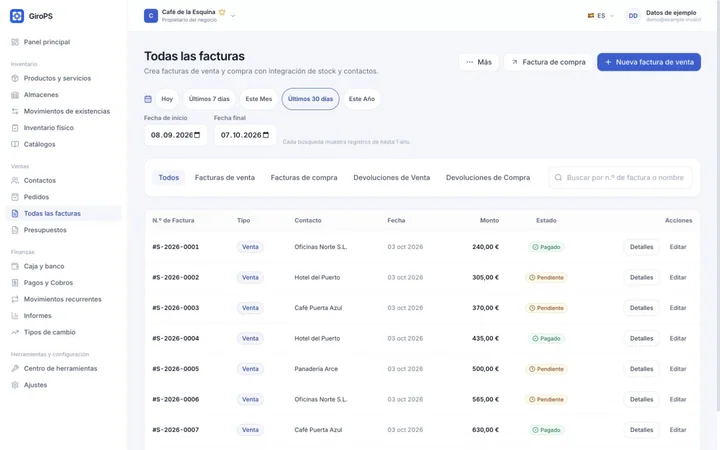Select the Últimos 30 días filter

pos(310,99)
